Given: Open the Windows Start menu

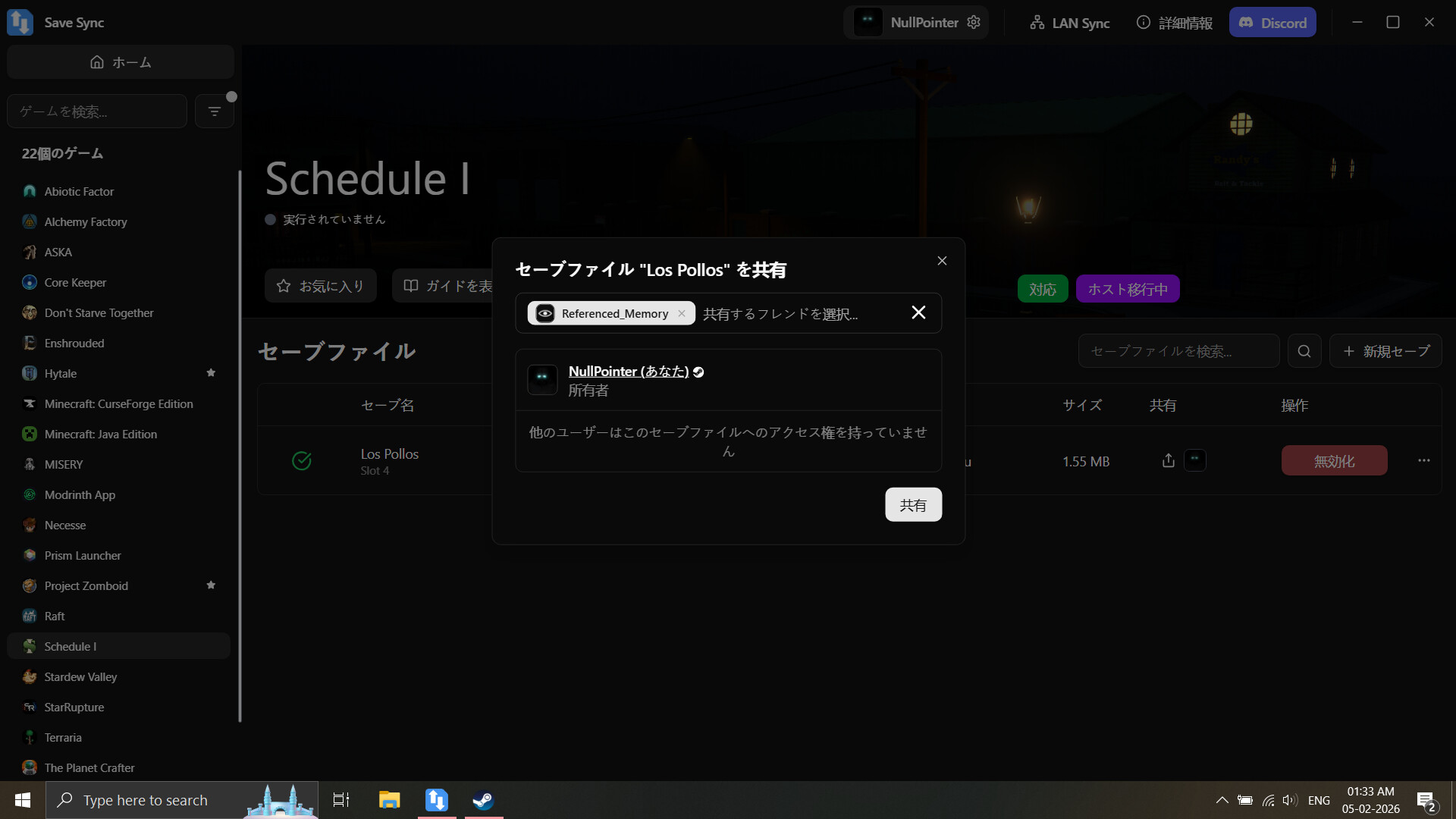Looking at the screenshot, I should point(23,800).
